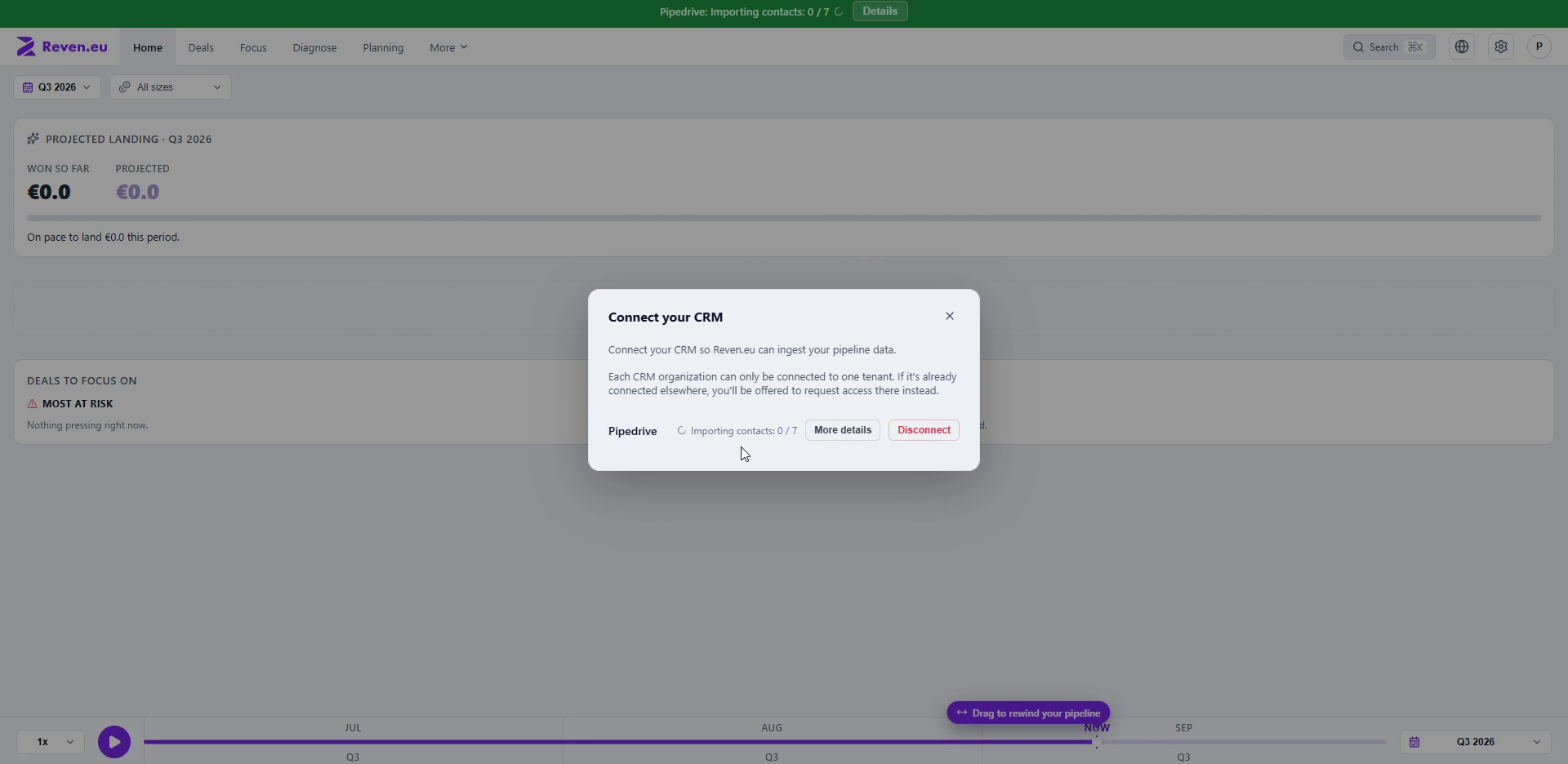Click the Disconnect button
Viewport: 1568px width, 764px height.
tap(924, 430)
